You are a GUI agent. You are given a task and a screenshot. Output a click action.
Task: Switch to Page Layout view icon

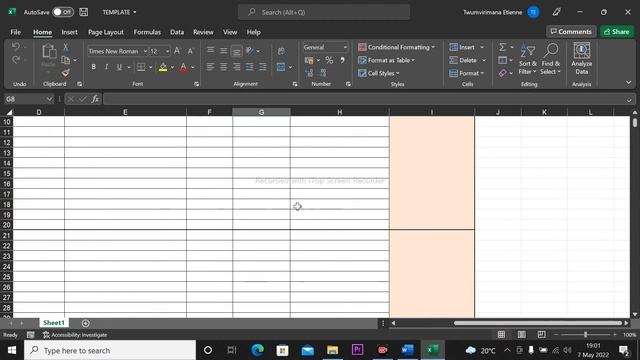click(522, 335)
